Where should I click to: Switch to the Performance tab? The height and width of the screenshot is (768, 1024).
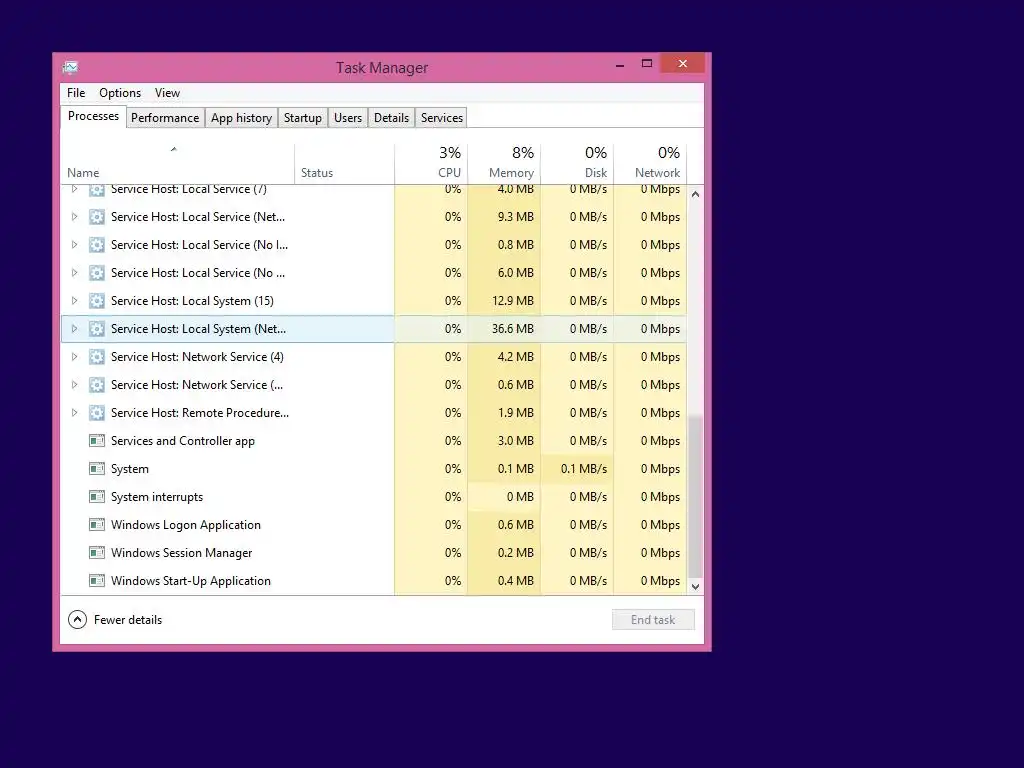pos(165,118)
